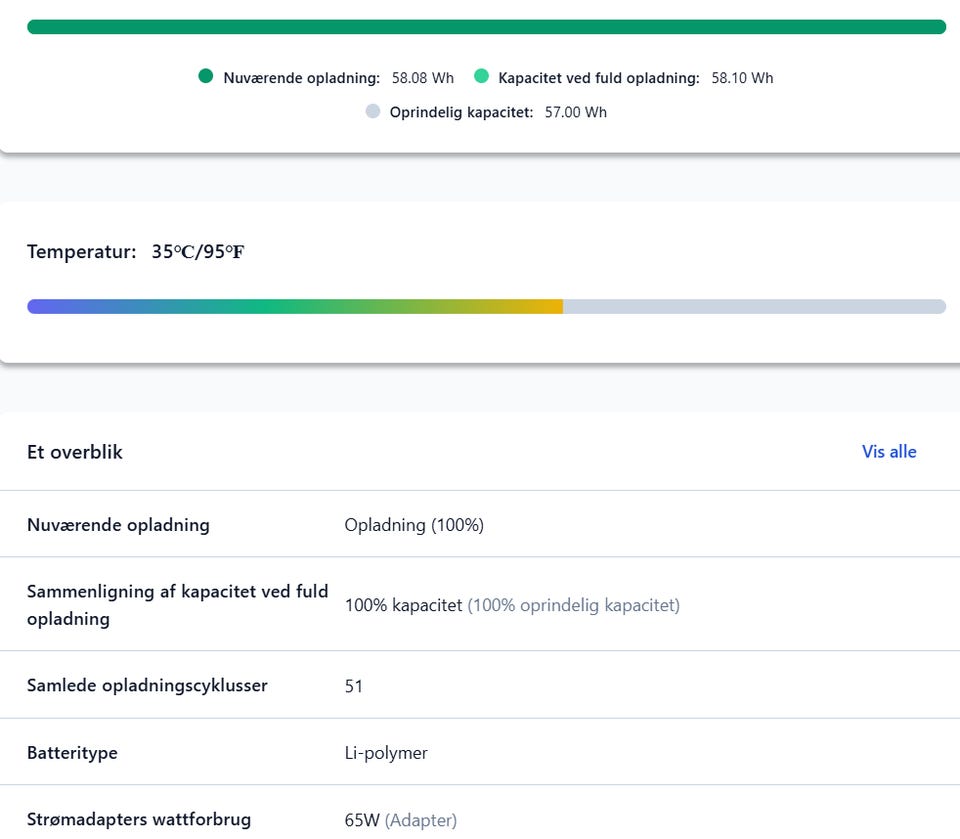
Task: Click the "Samlede opladningscyklusser" row label
Action: point(147,686)
